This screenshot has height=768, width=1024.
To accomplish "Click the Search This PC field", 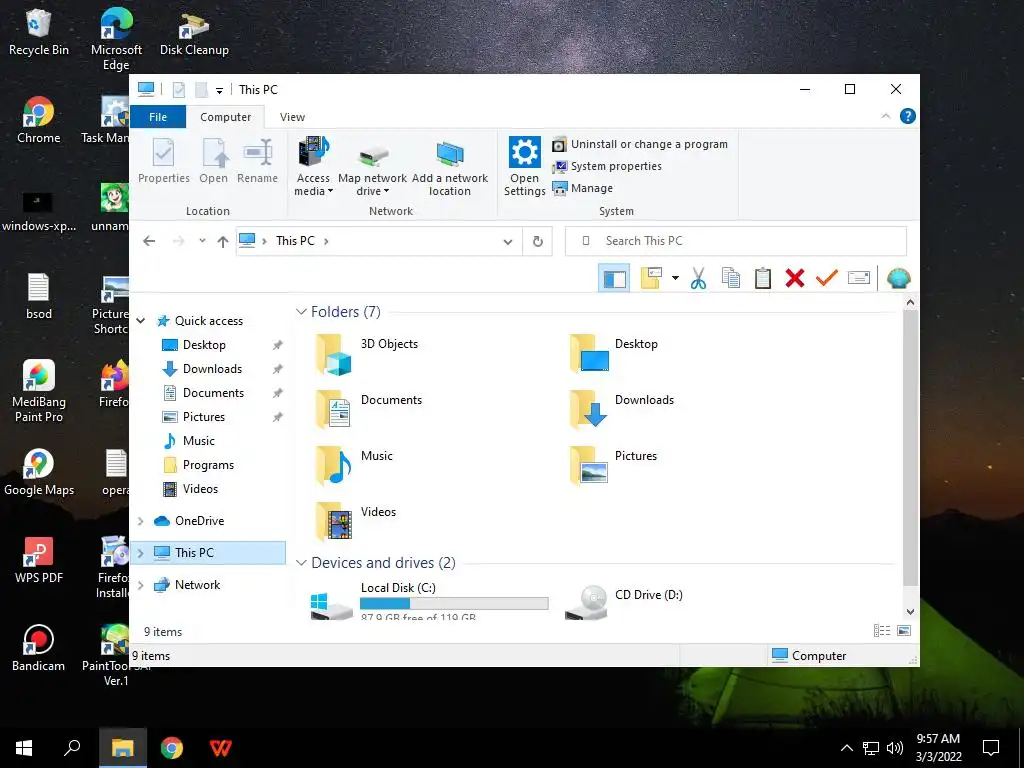I will tap(736, 241).
